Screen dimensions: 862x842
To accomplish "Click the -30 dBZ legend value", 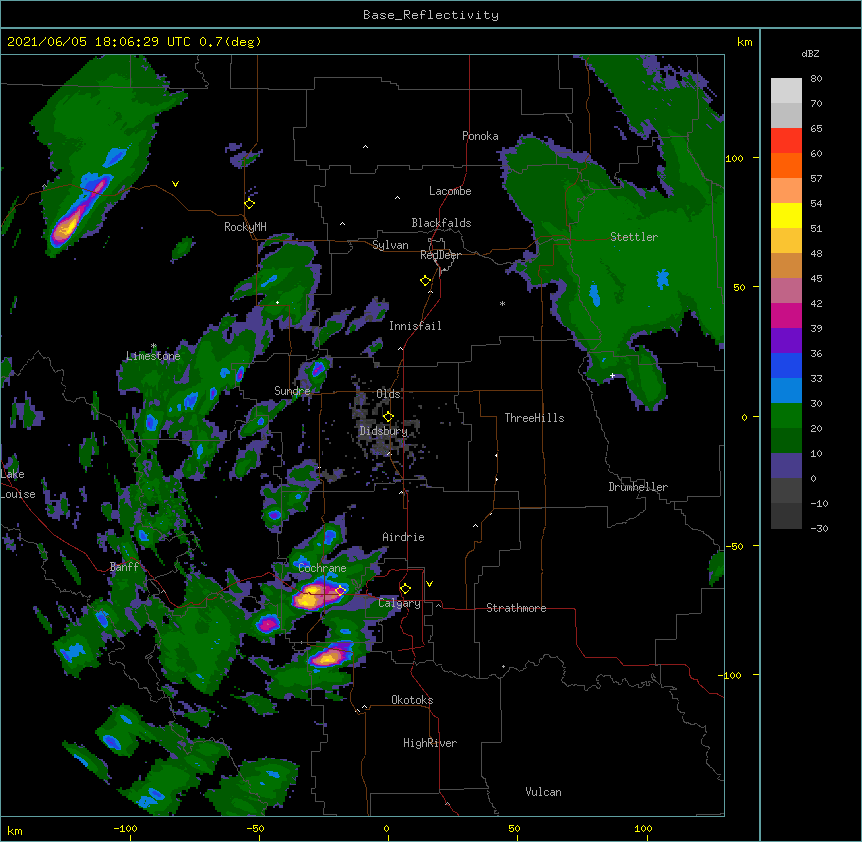I will [x=819, y=529].
